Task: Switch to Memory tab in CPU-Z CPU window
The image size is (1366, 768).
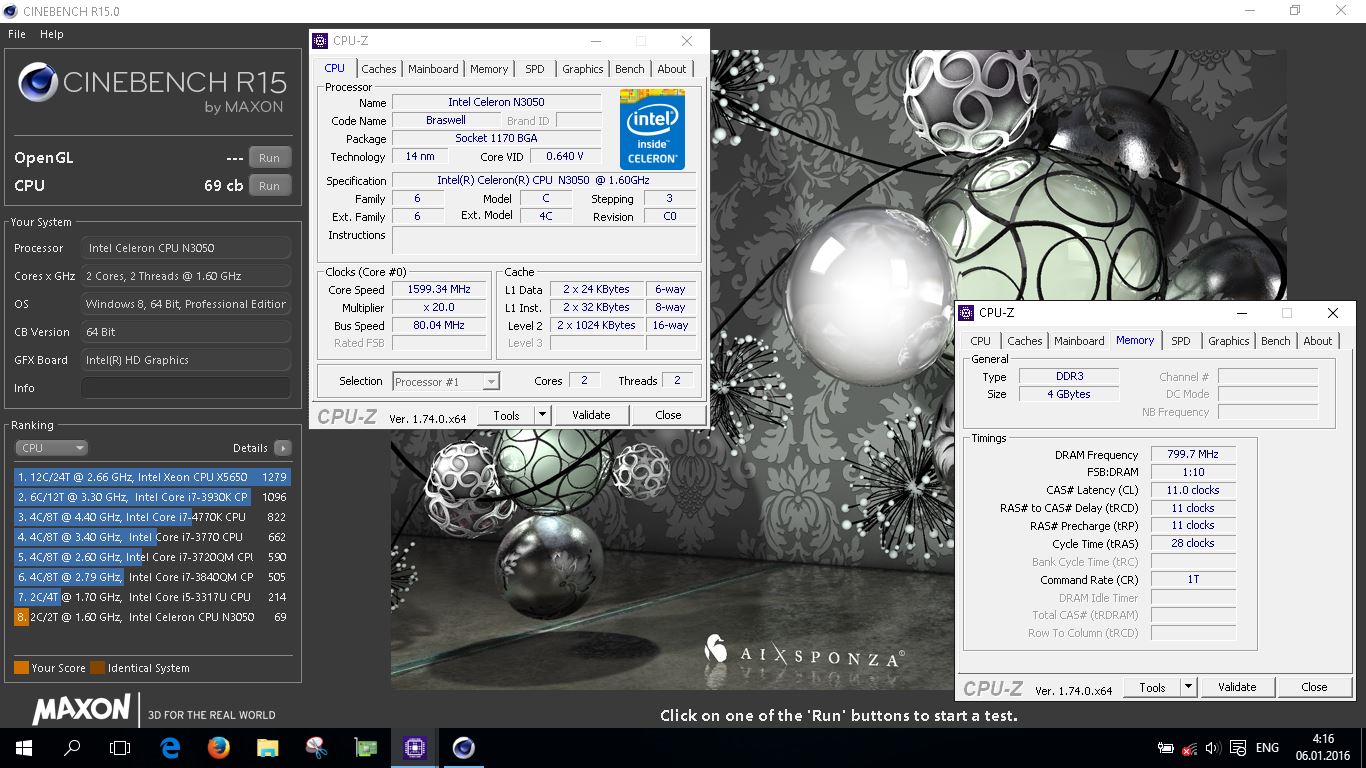Action: tap(489, 69)
